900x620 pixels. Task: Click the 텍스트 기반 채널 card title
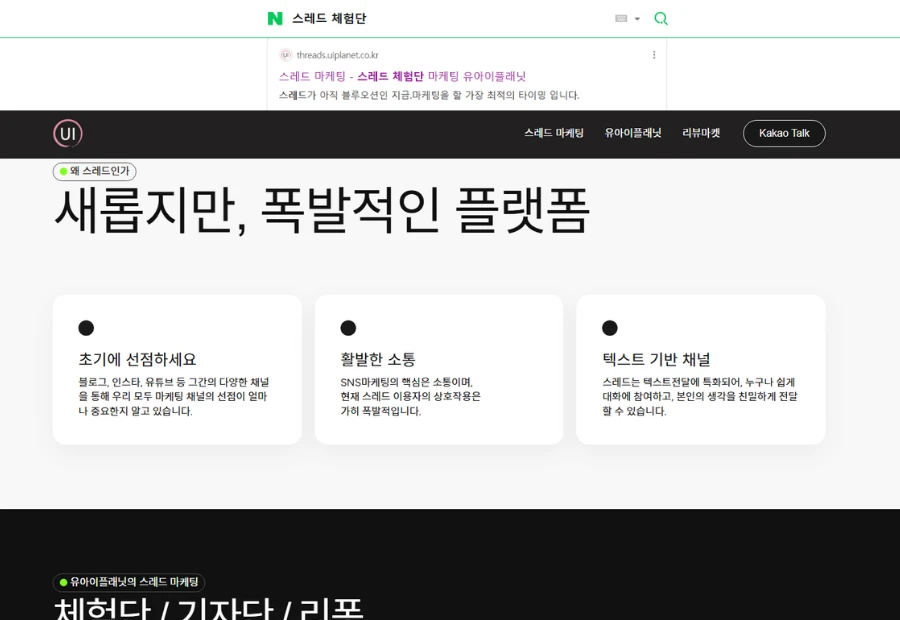(656, 359)
